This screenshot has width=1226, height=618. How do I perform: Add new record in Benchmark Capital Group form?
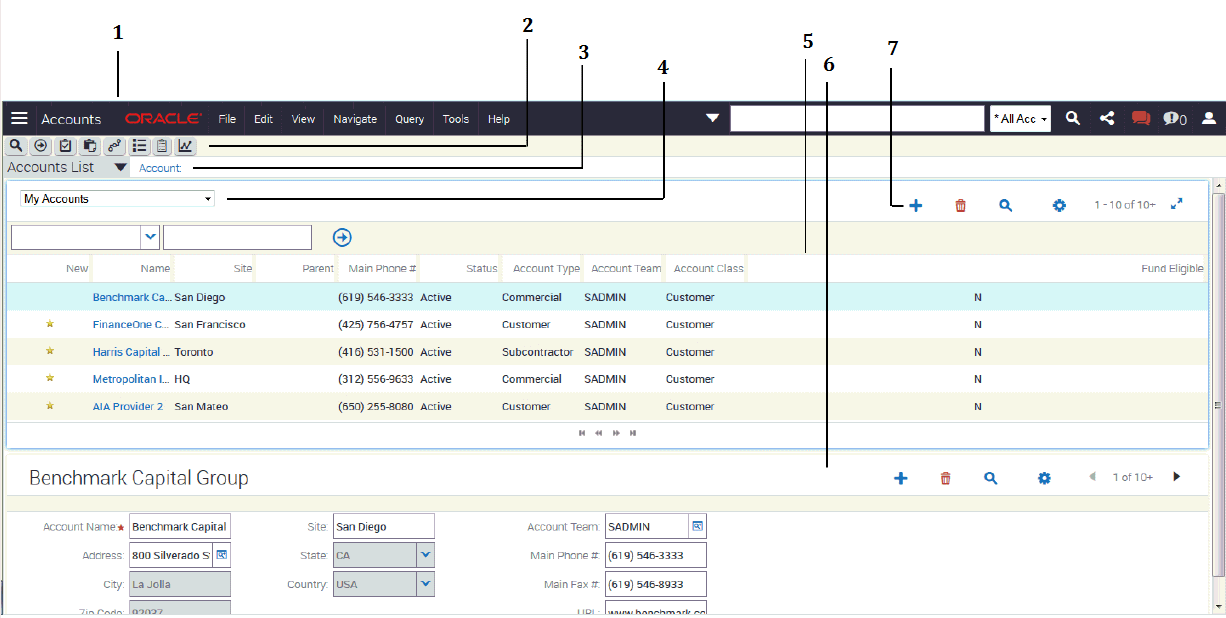pos(901,478)
